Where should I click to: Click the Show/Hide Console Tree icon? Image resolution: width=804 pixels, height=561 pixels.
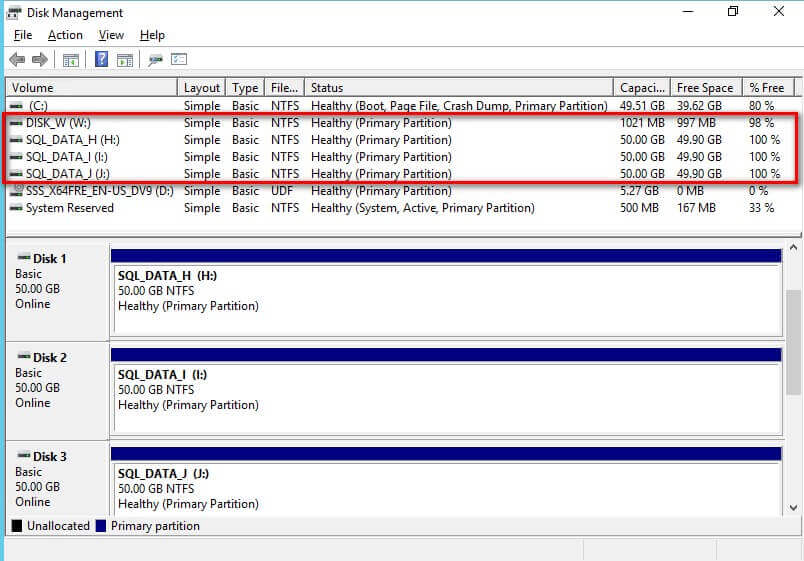click(71, 60)
